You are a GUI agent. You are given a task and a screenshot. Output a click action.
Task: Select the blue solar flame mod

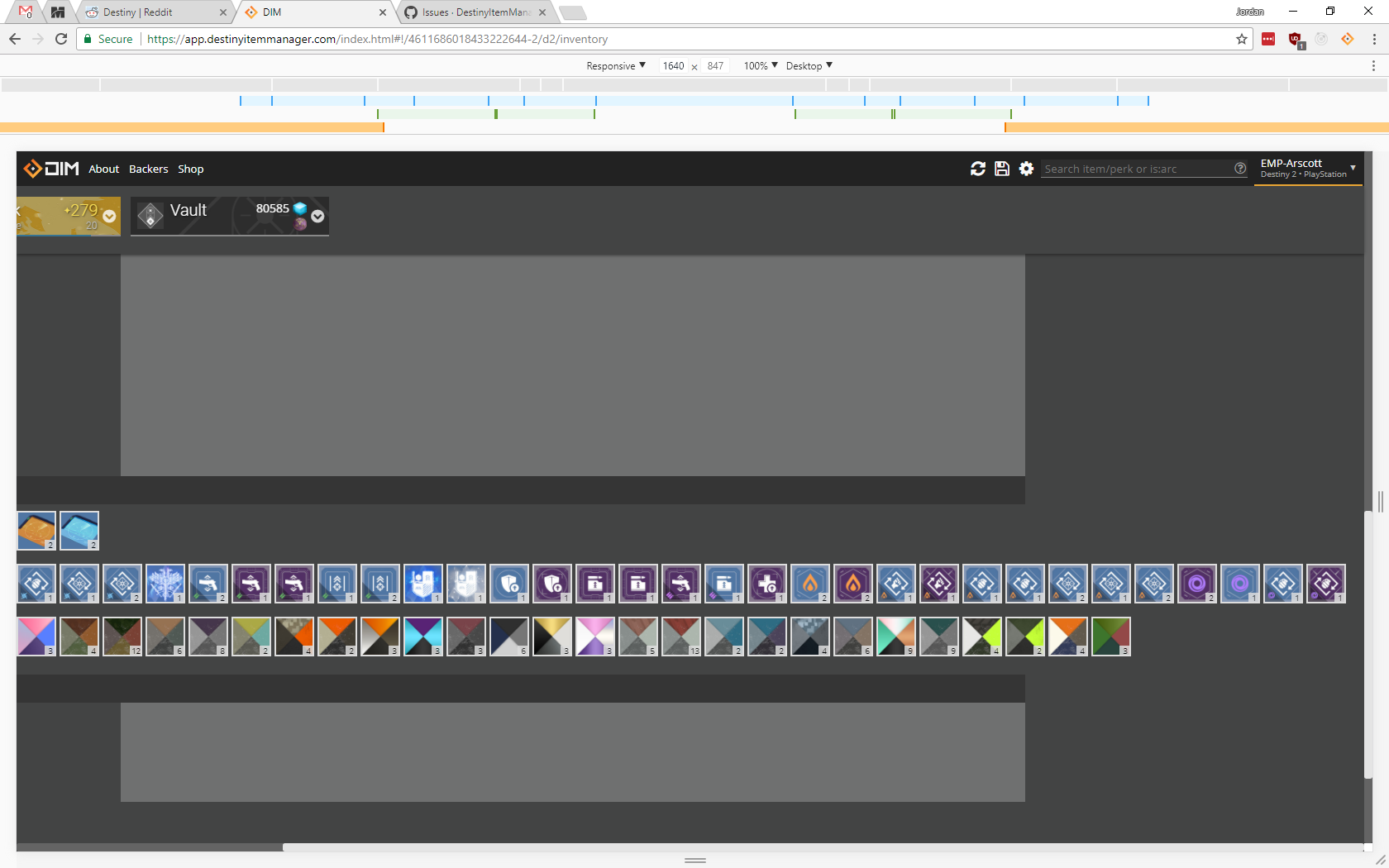[x=810, y=584]
